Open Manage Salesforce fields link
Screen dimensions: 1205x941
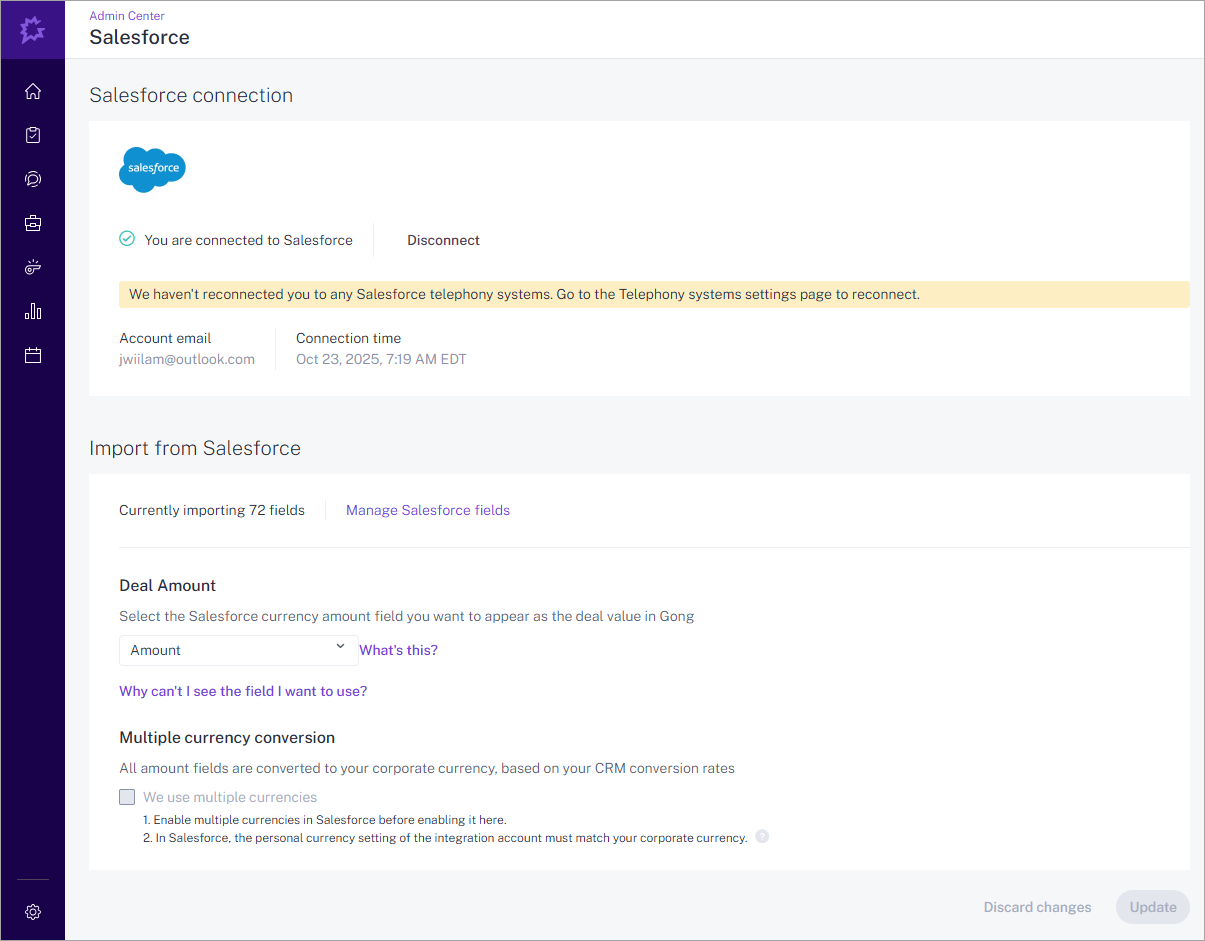coord(428,510)
